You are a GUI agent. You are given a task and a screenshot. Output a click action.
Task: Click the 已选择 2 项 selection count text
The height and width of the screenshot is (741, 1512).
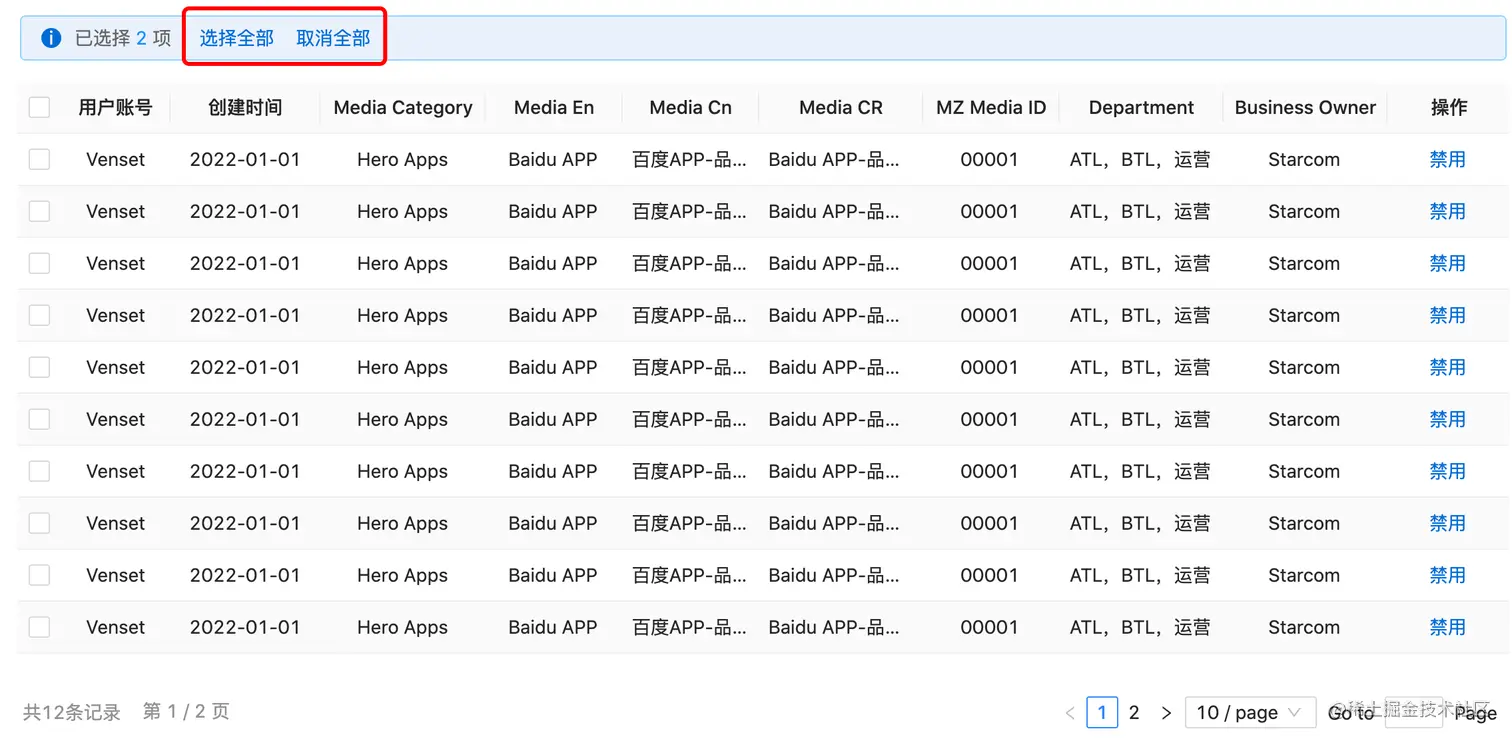coord(123,38)
